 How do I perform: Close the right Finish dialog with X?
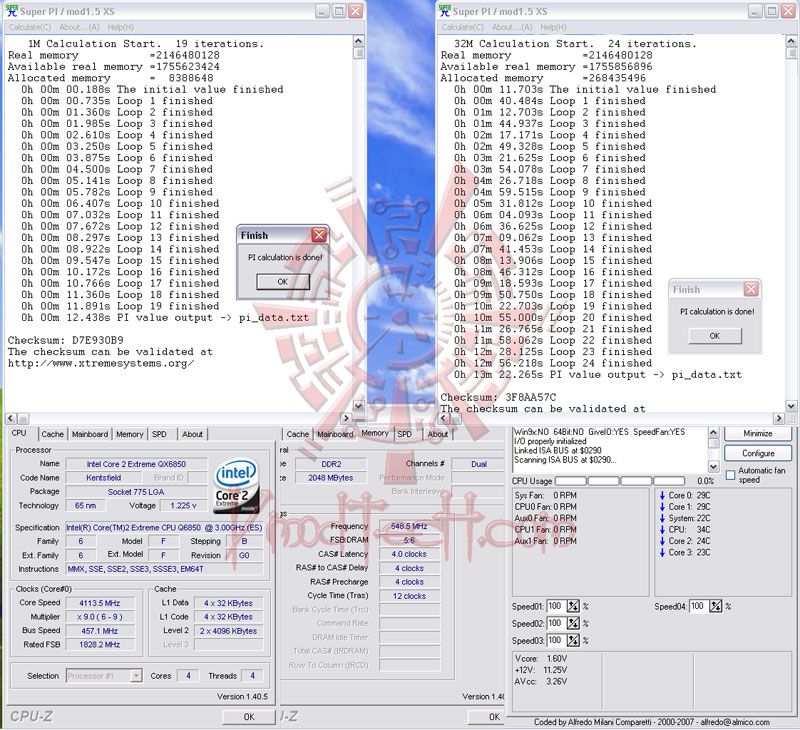751,289
